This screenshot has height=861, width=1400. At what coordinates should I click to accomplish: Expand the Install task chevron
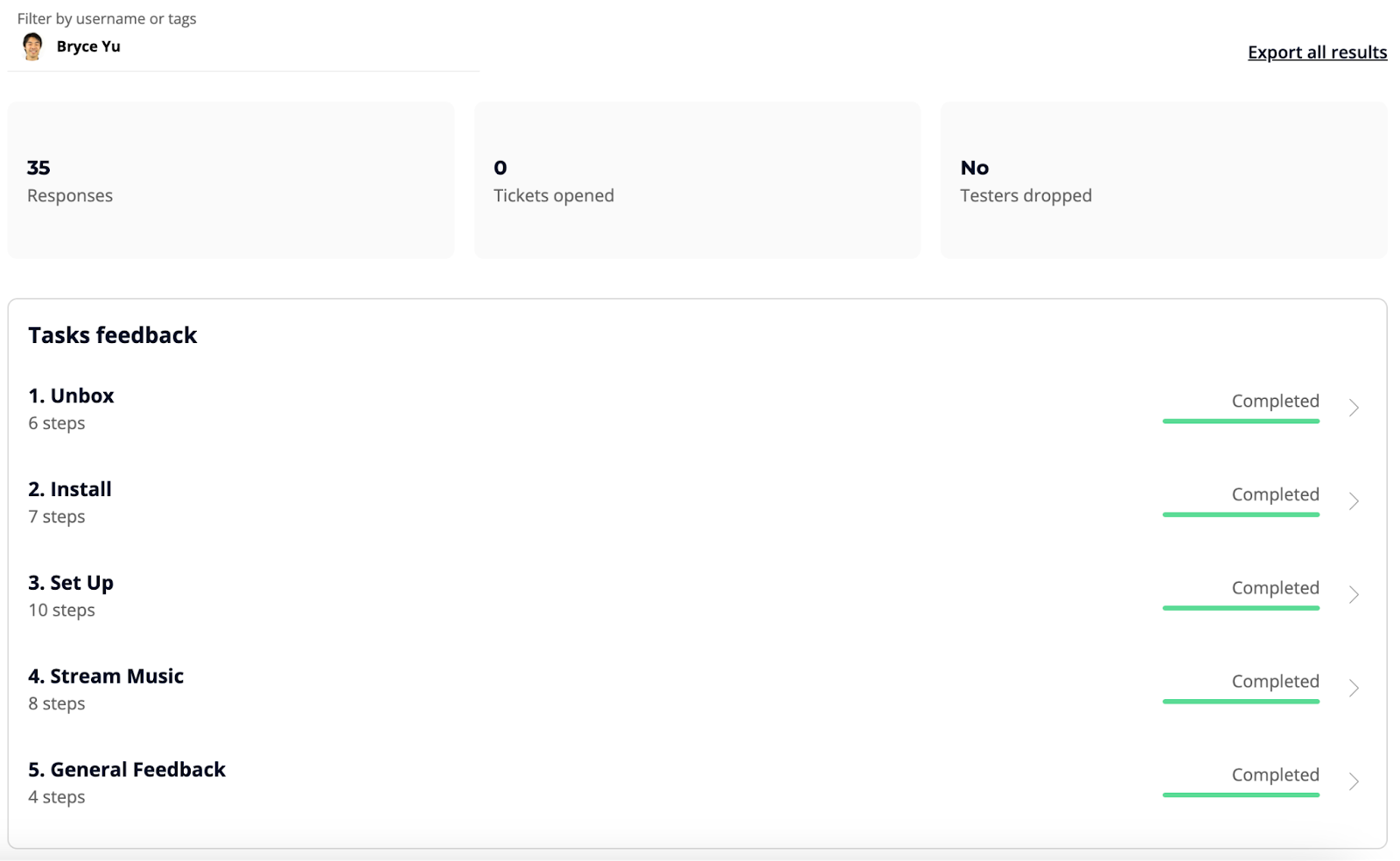pyautogui.click(x=1354, y=501)
